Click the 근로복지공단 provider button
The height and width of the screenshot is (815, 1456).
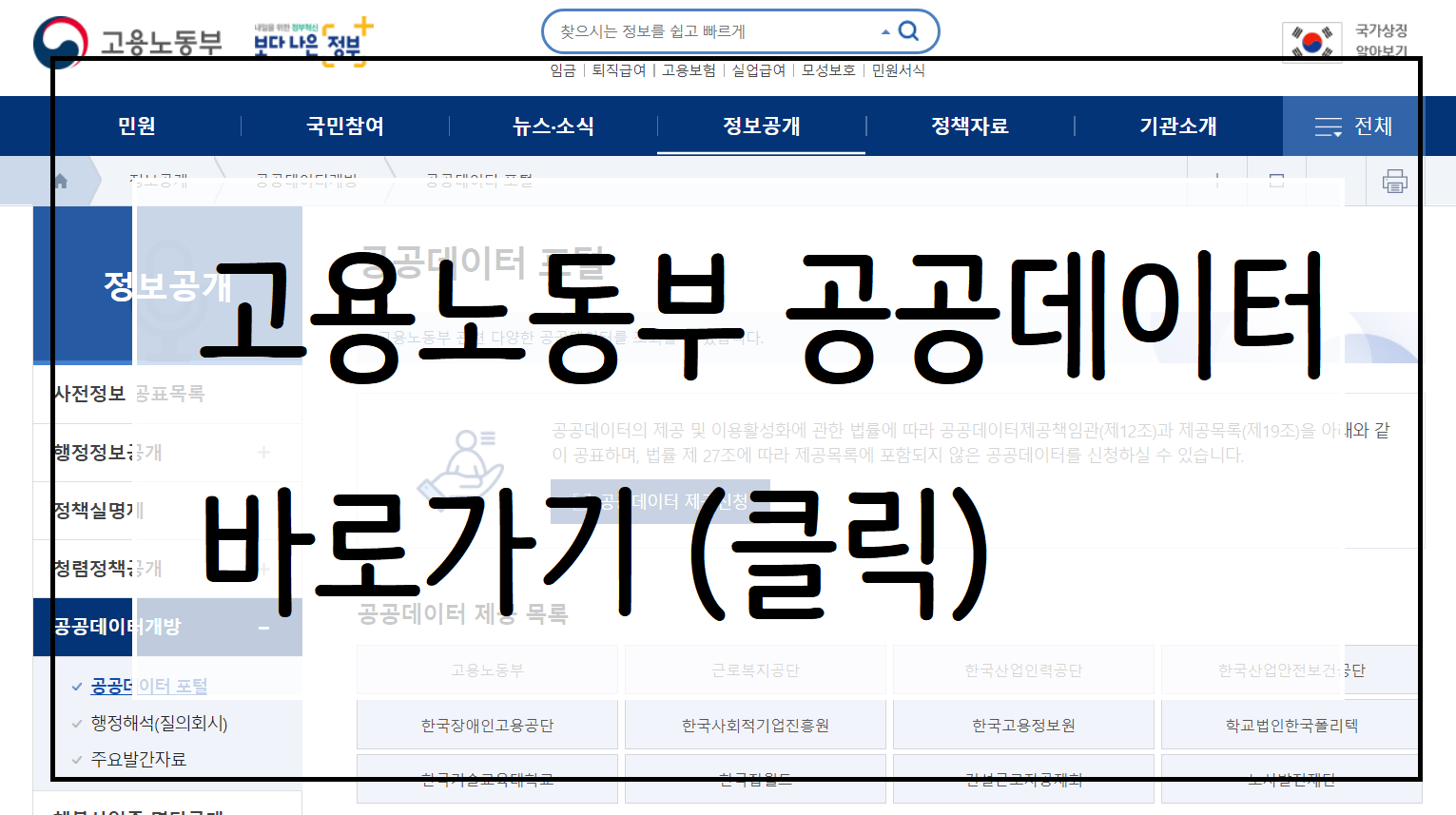coord(755,669)
